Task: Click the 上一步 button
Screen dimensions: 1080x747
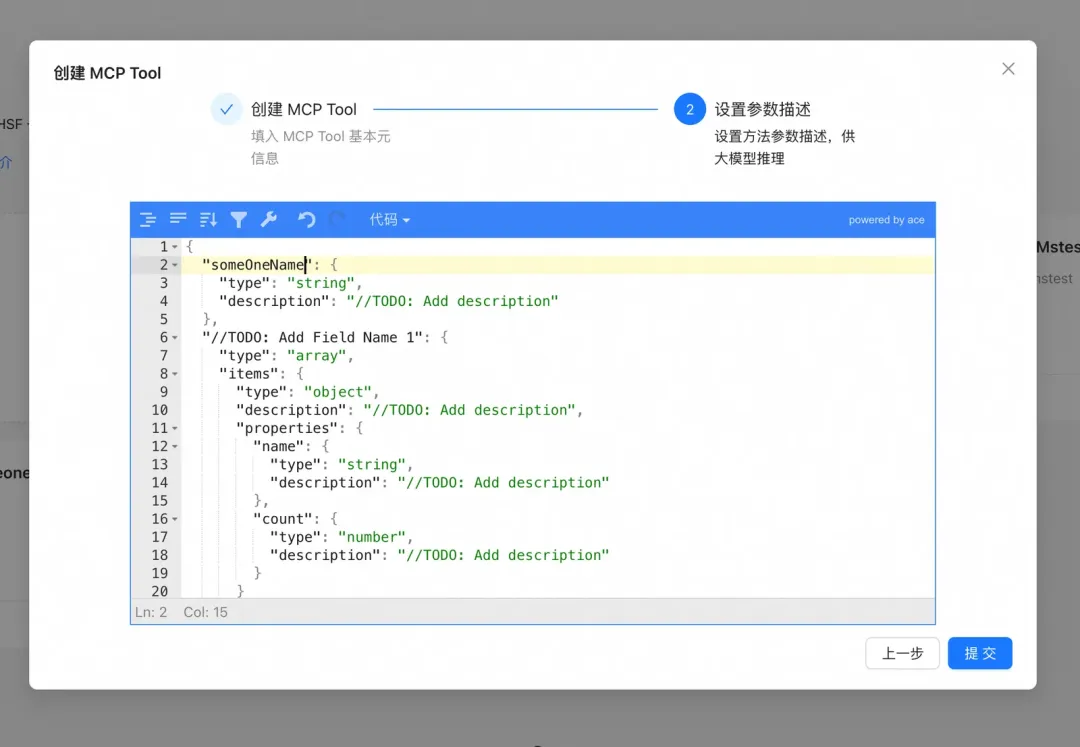Action: pos(902,653)
